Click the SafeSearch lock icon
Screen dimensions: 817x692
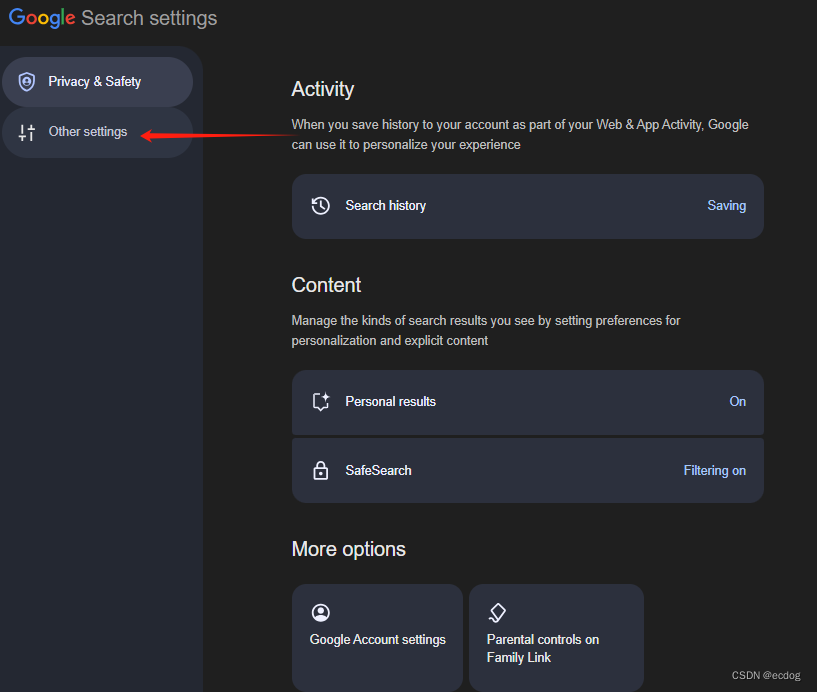click(320, 471)
